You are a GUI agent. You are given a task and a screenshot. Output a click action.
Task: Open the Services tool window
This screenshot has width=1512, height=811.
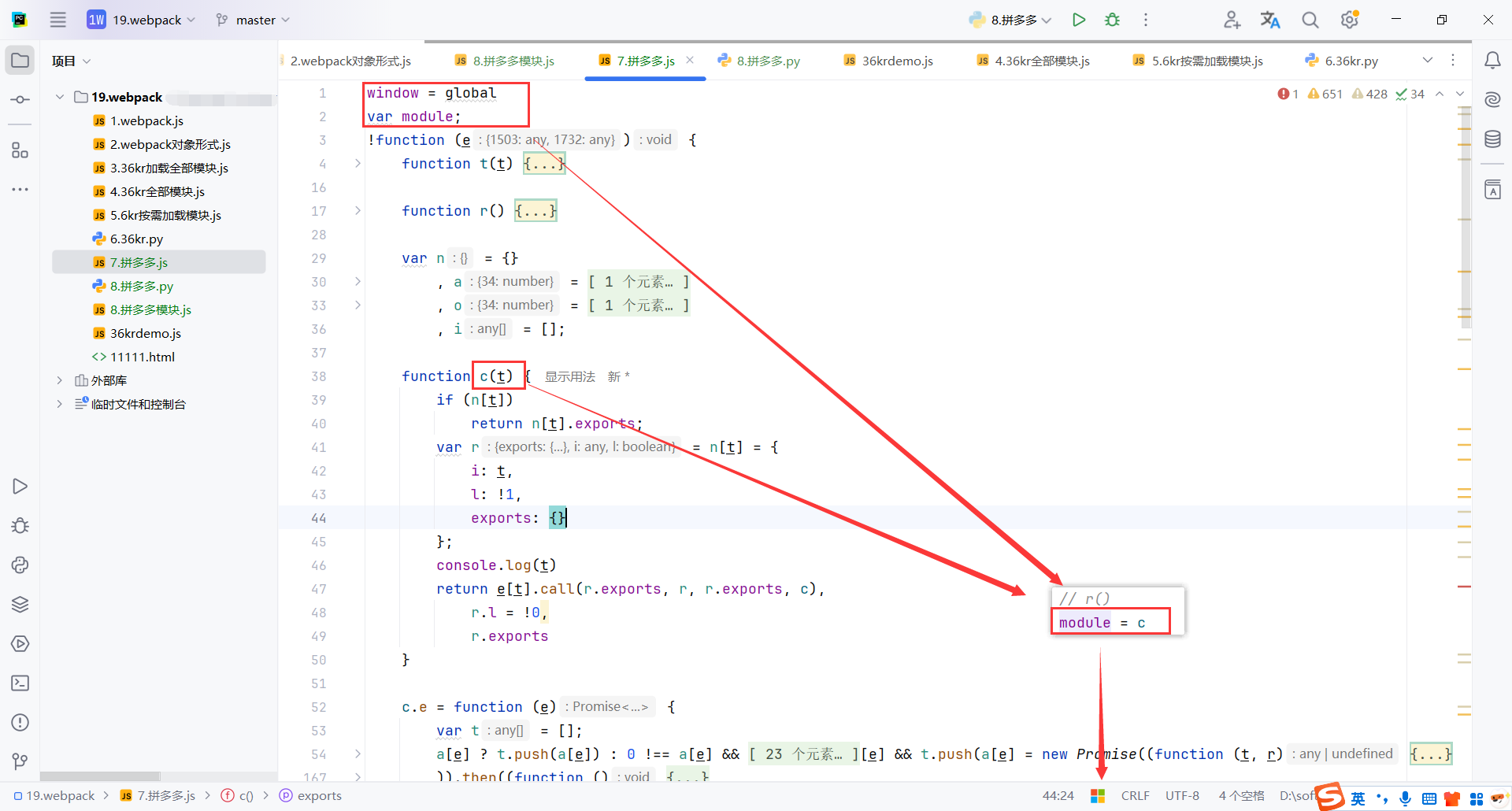pyautogui.click(x=20, y=605)
